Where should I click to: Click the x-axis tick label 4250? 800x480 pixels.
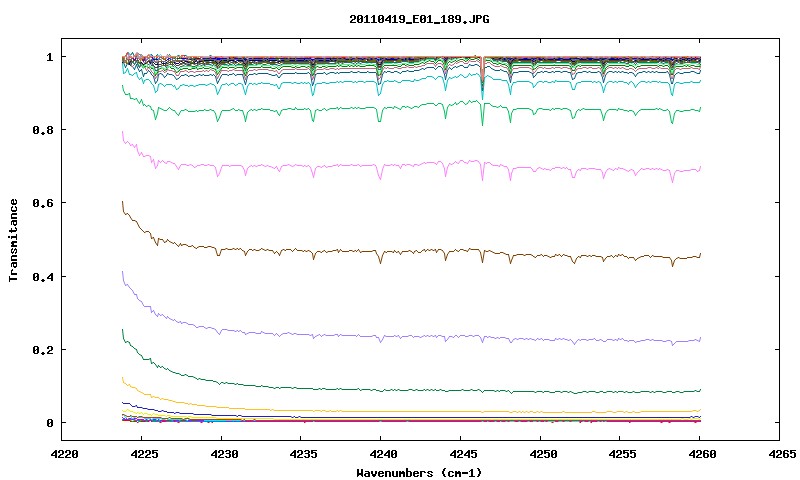coord(542,454)
